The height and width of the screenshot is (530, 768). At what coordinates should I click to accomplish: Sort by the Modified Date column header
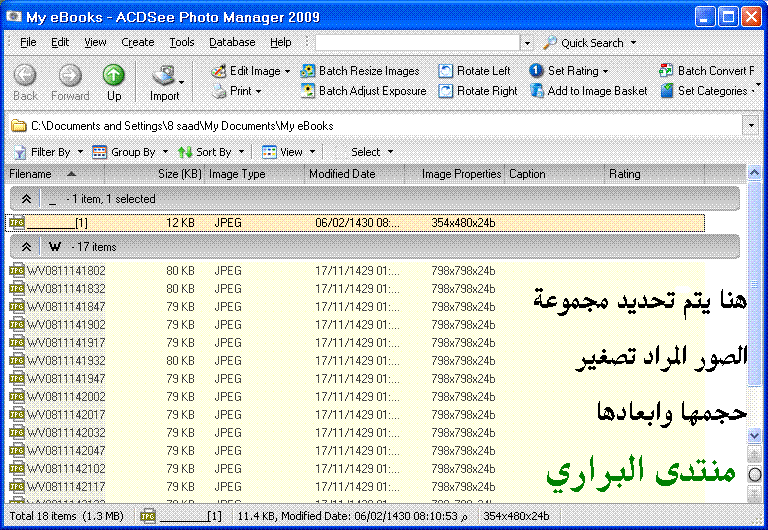(355, 174)
